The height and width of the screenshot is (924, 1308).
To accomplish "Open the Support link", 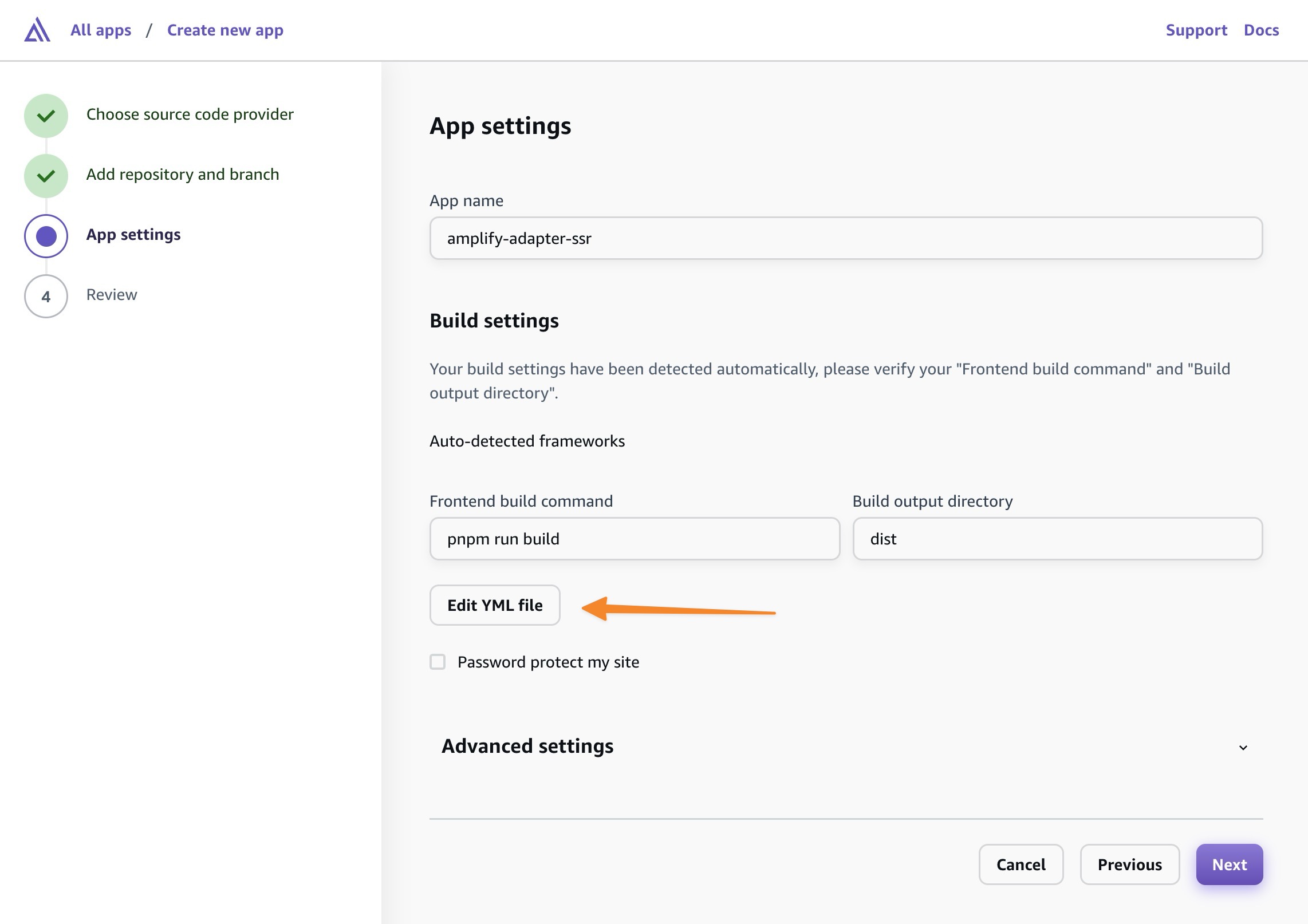I will coord(1196,30).
